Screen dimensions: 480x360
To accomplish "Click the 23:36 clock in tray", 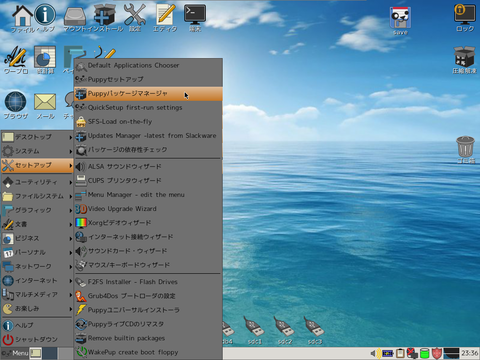I will tap(469, 353).
